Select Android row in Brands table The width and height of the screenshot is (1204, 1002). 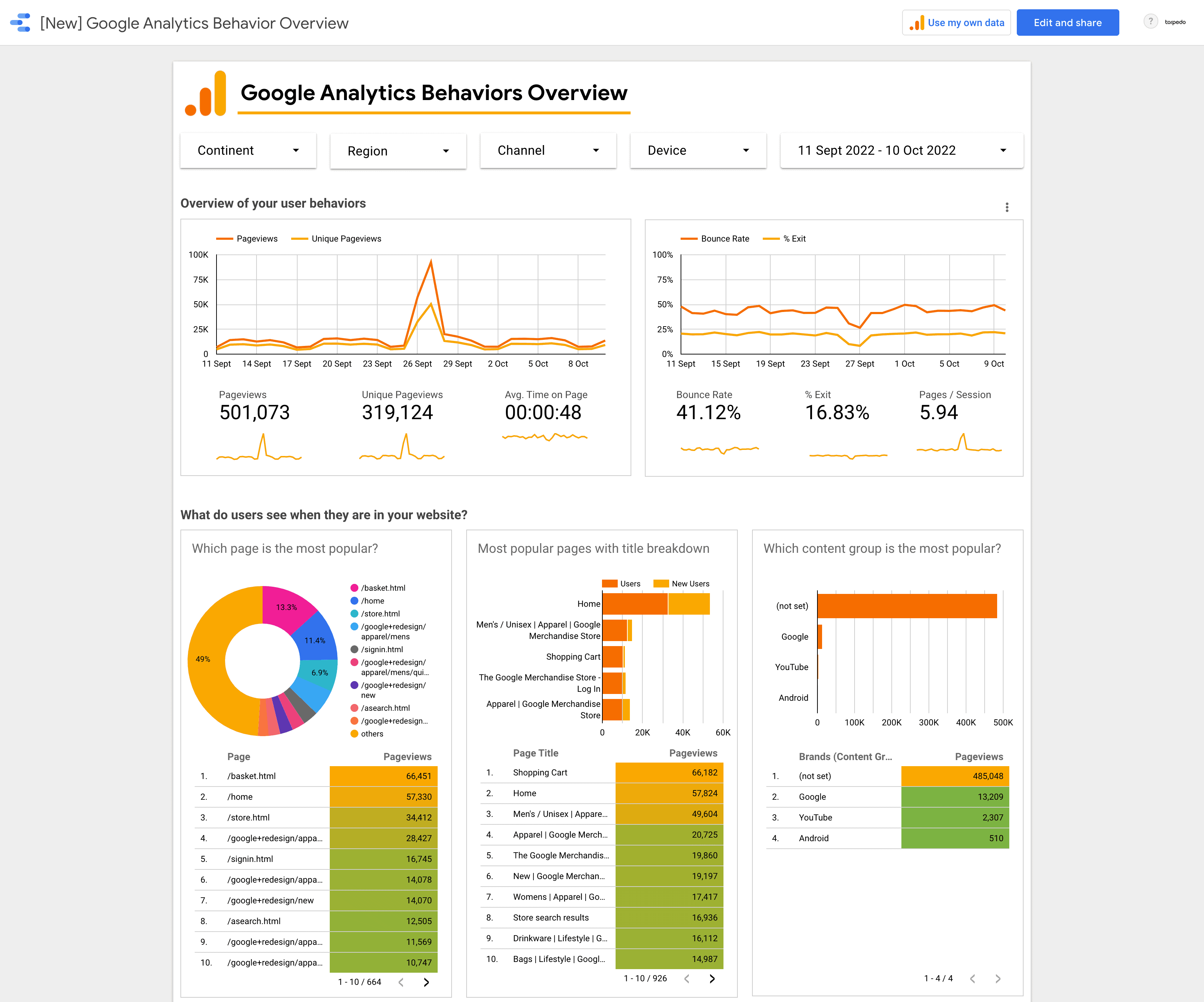pyautogui.click(x=887, y=838)
